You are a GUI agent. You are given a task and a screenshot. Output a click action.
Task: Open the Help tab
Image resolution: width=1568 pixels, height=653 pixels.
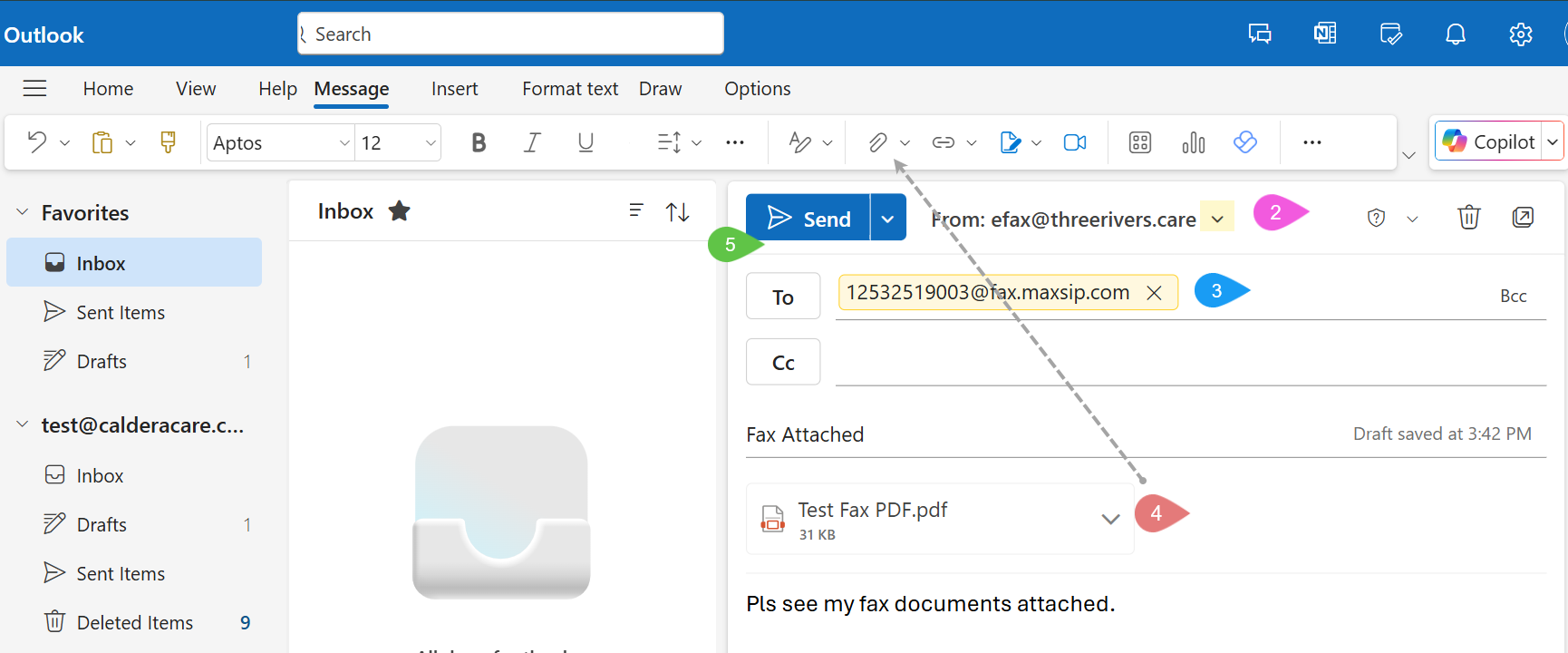click(277, 89)
